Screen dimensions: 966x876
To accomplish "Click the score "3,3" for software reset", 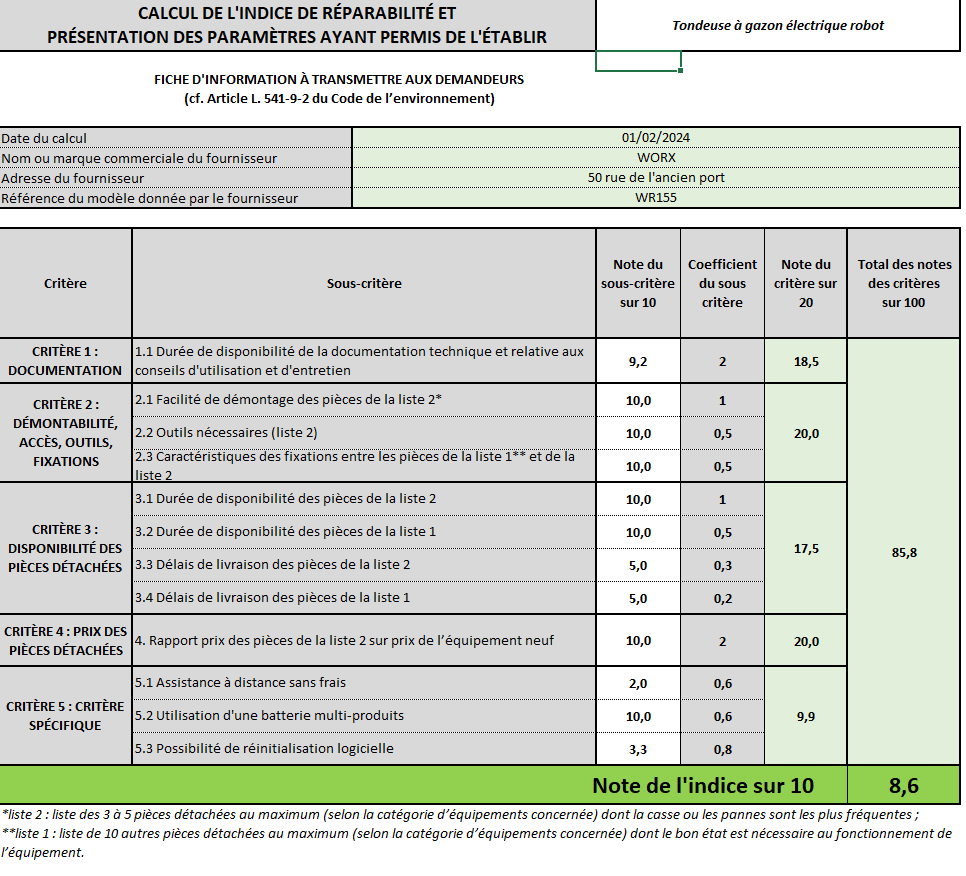I will click(x=638, y=749).
